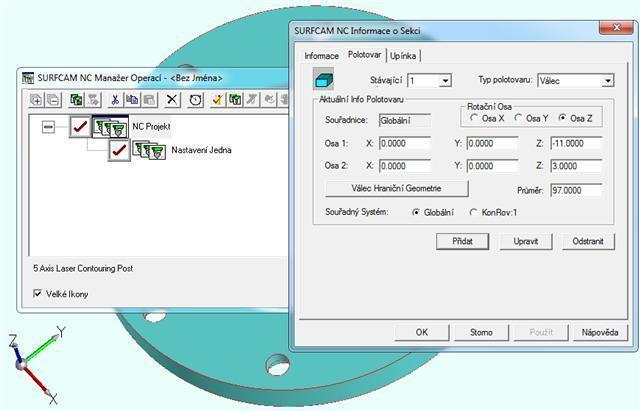Select Globální coordinate system radio

click(x=416, y=212)
